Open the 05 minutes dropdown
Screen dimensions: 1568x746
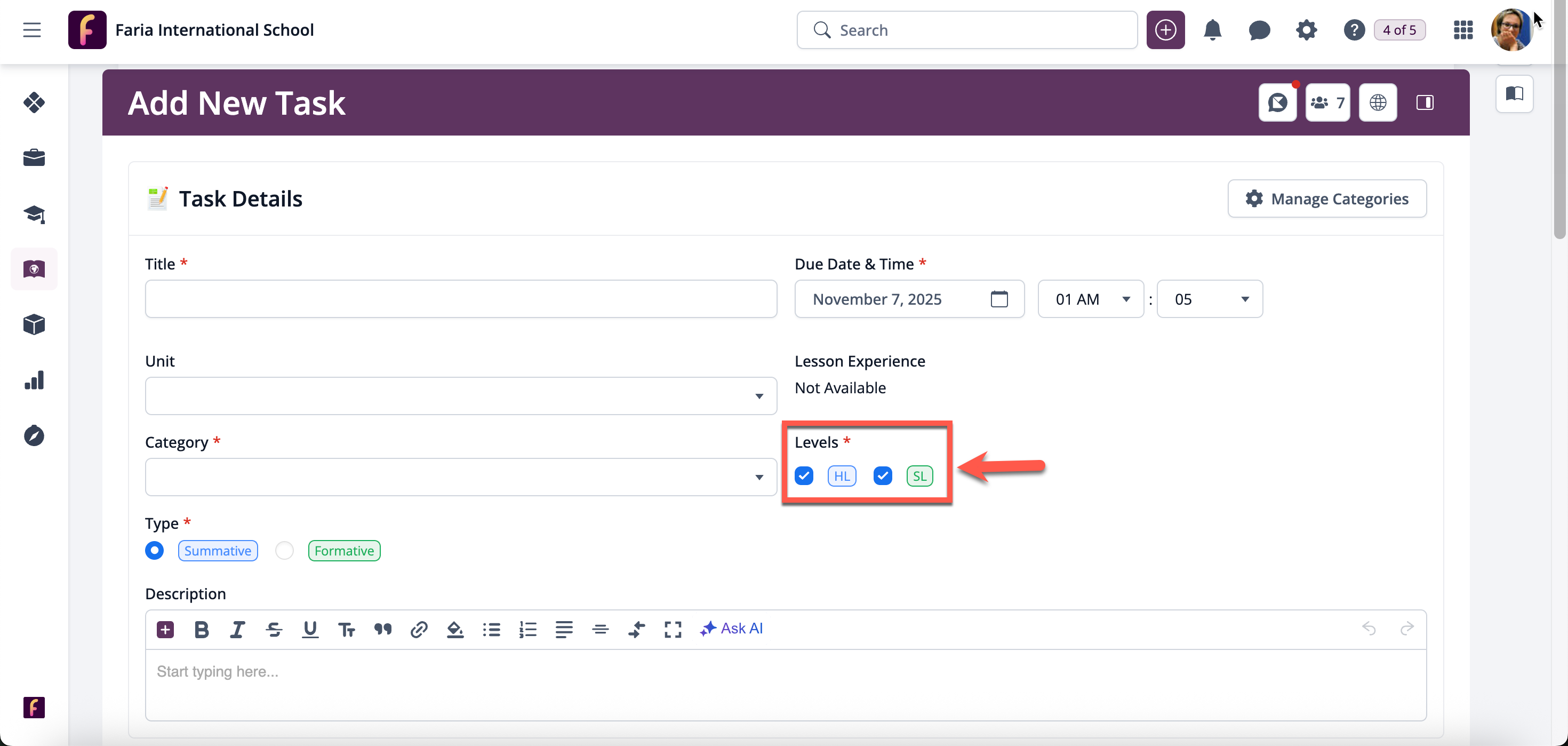[1210, 299]
